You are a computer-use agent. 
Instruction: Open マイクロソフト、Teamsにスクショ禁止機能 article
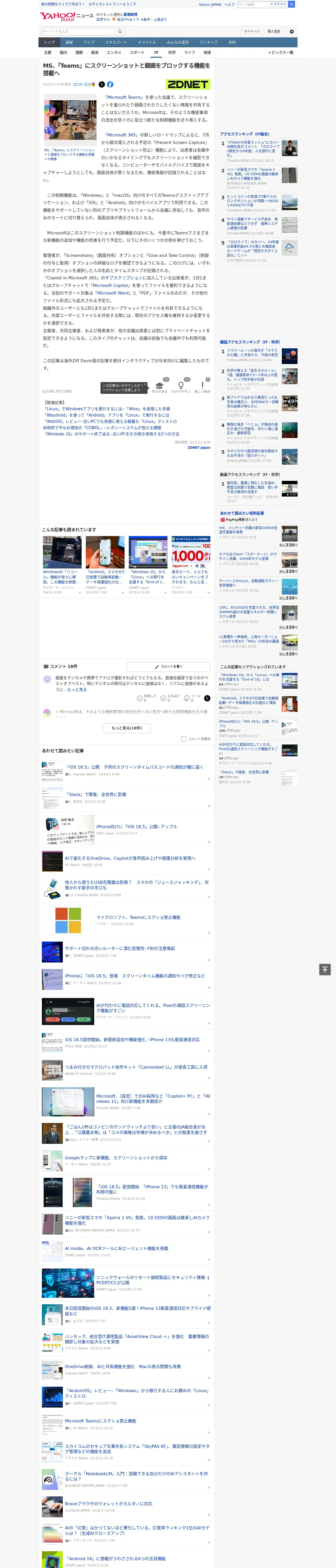[138, 917]
